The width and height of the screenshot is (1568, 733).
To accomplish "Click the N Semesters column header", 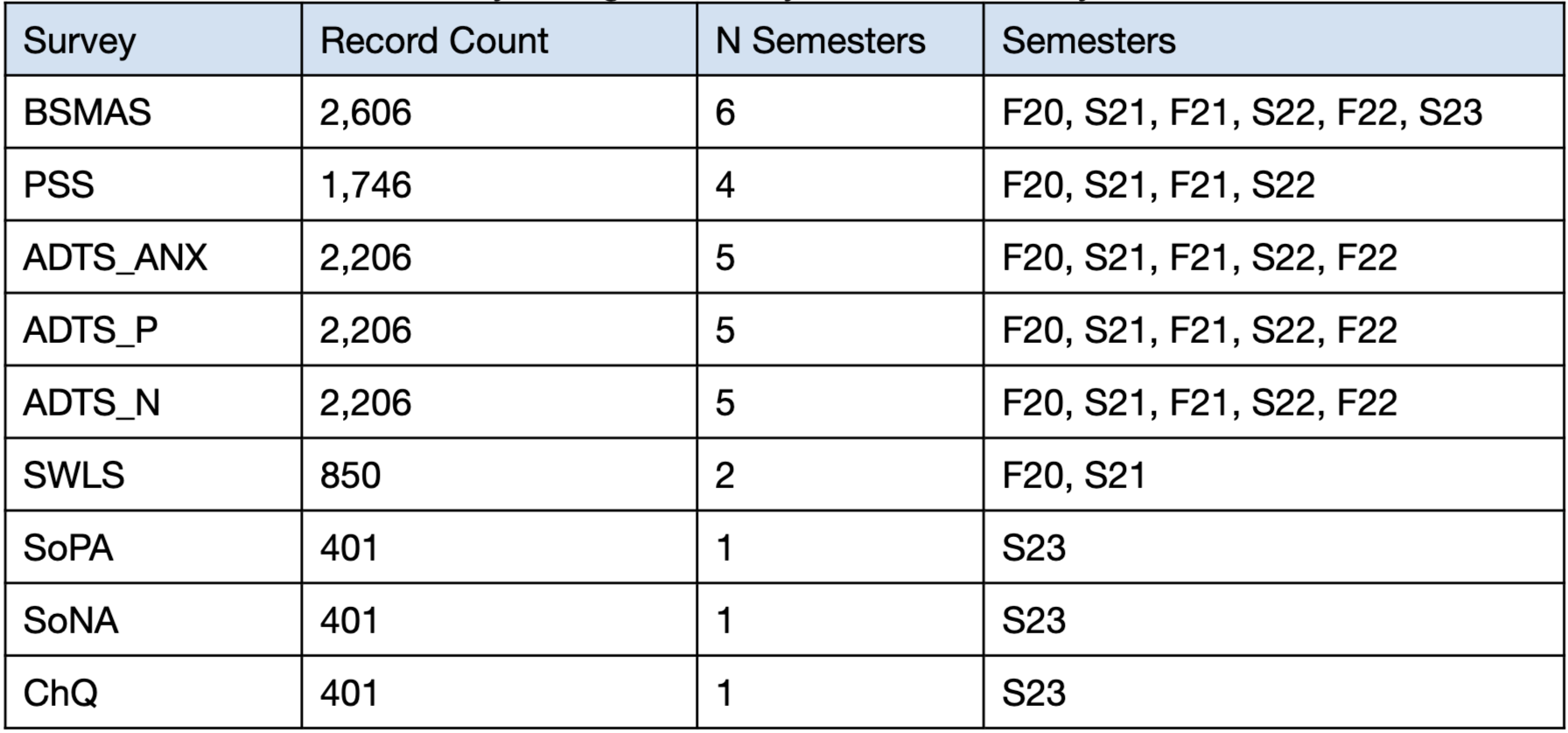I will click(x=840, y=40).
